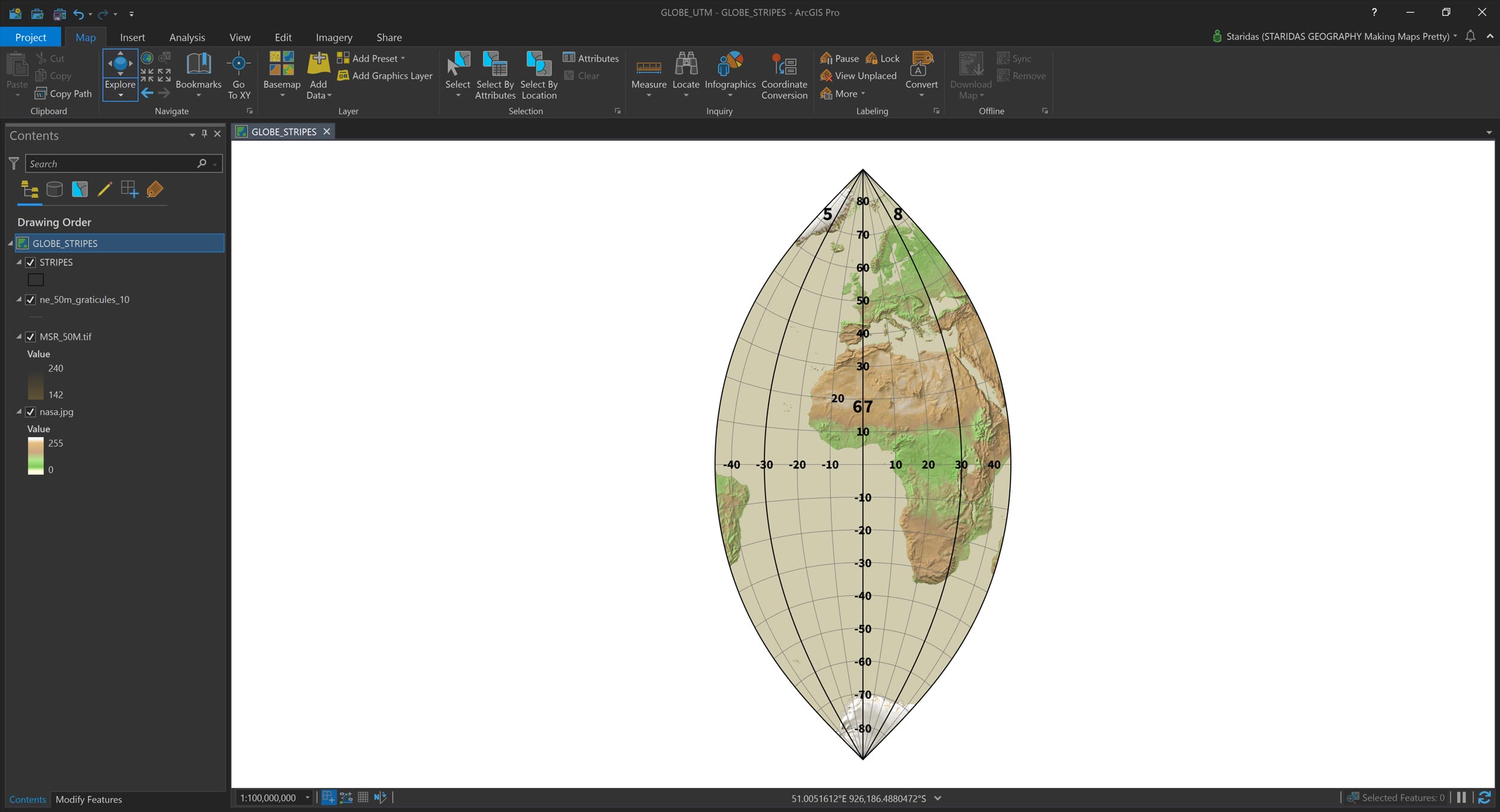This screenshot has height=812, width=1500.
Task: Switch to the Imagery ribbon tab
Action: coord(334,37)
